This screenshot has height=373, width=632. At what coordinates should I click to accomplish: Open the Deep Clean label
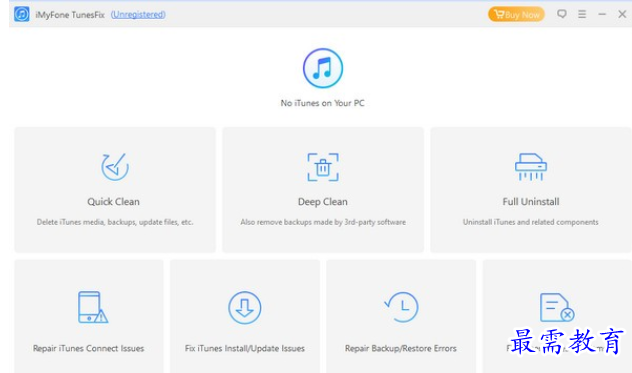click(322, 202)
